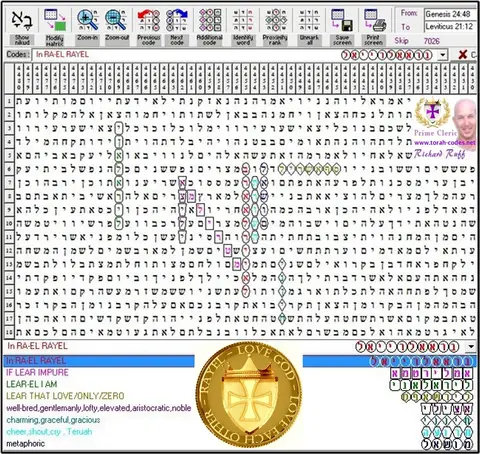Screen dimensions: 480x454
Task: Click the Save screen icon
Action: [x=342, y=20]
